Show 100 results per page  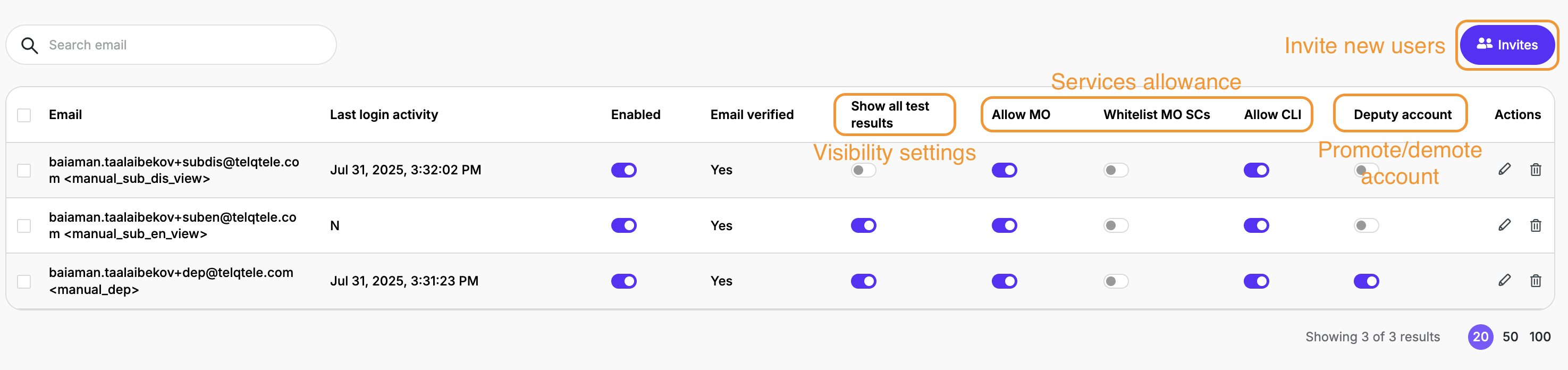pyautogui.click(x=1539, y=337)
